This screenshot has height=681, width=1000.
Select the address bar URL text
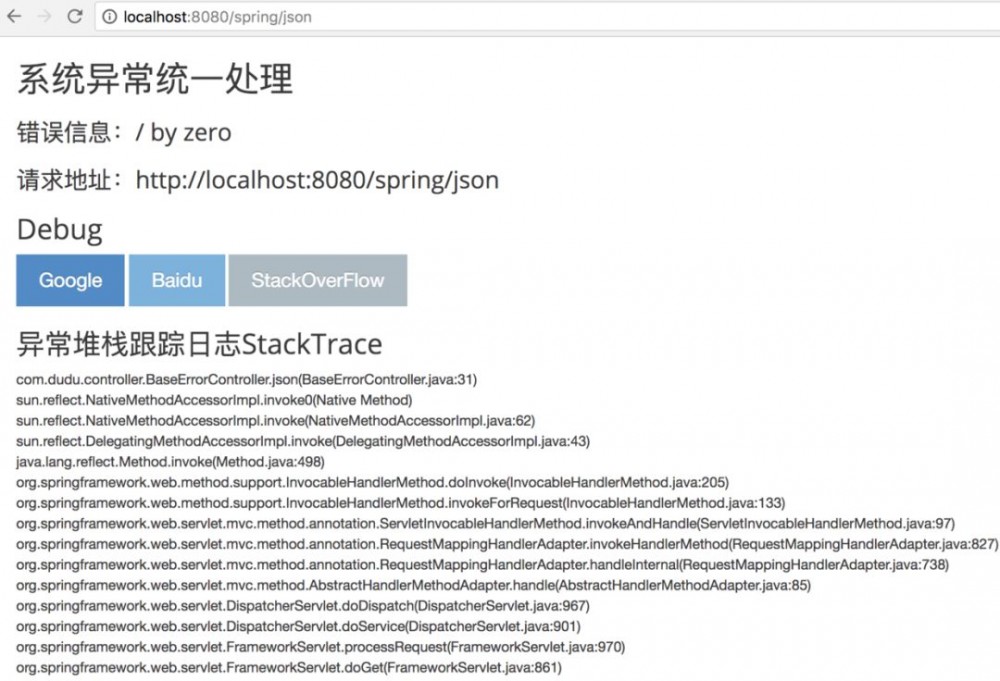(x=216, y=17)
